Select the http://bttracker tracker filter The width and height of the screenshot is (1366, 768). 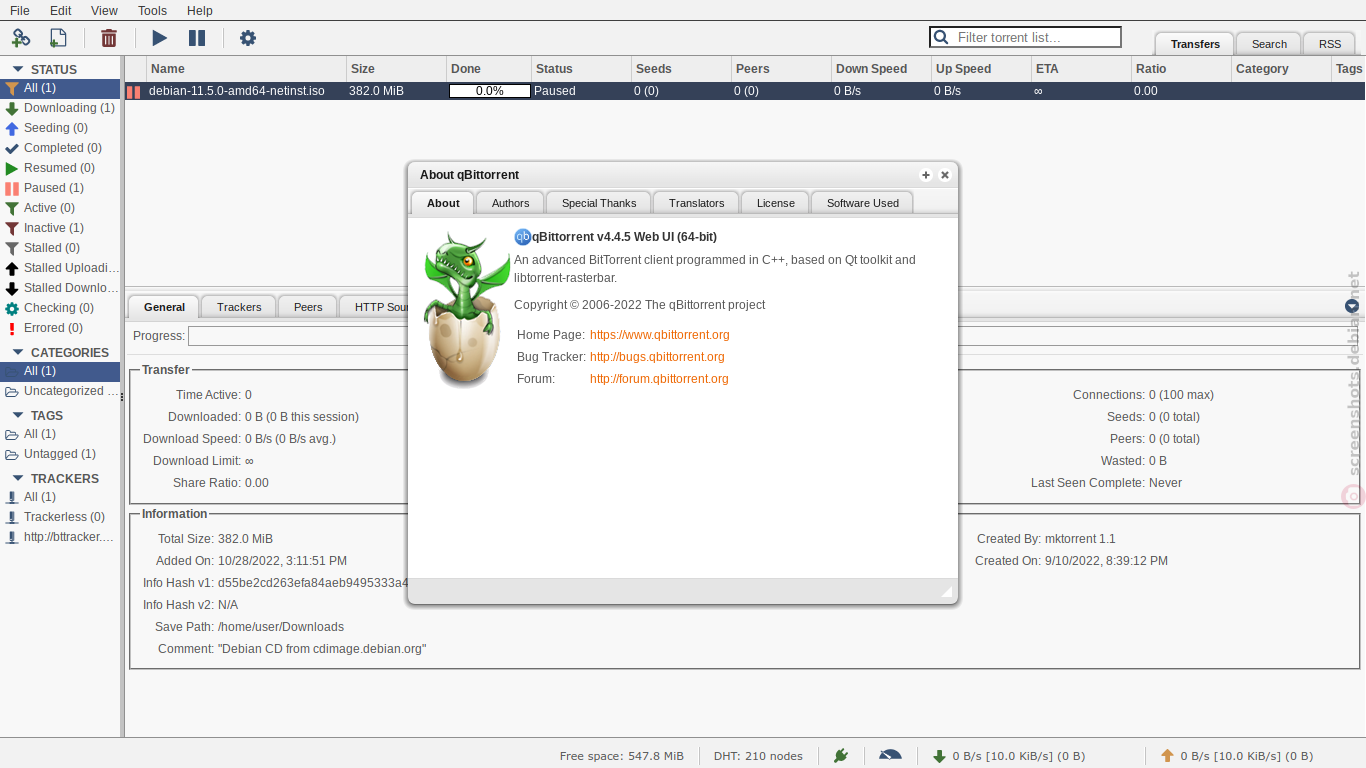tap(60, 537)
